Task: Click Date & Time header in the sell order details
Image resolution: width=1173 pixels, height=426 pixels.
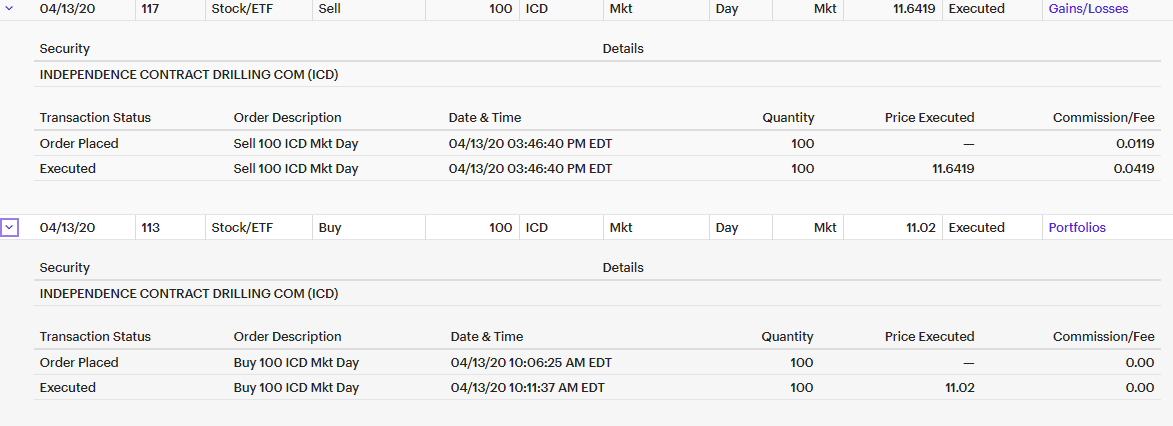Action: click(485, 118)
